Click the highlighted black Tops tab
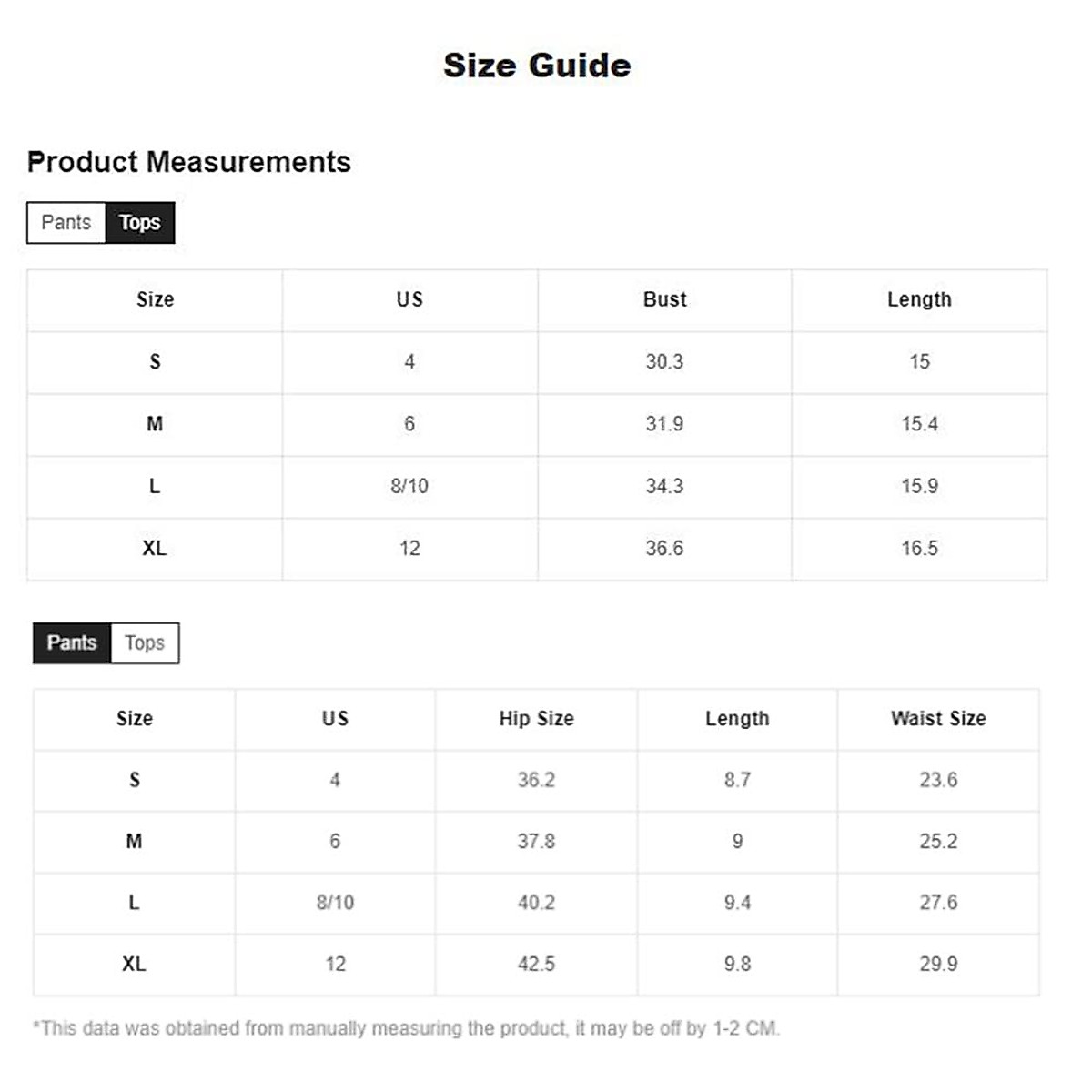This screenshot has width=1092, height=1092. pos(140,223)
